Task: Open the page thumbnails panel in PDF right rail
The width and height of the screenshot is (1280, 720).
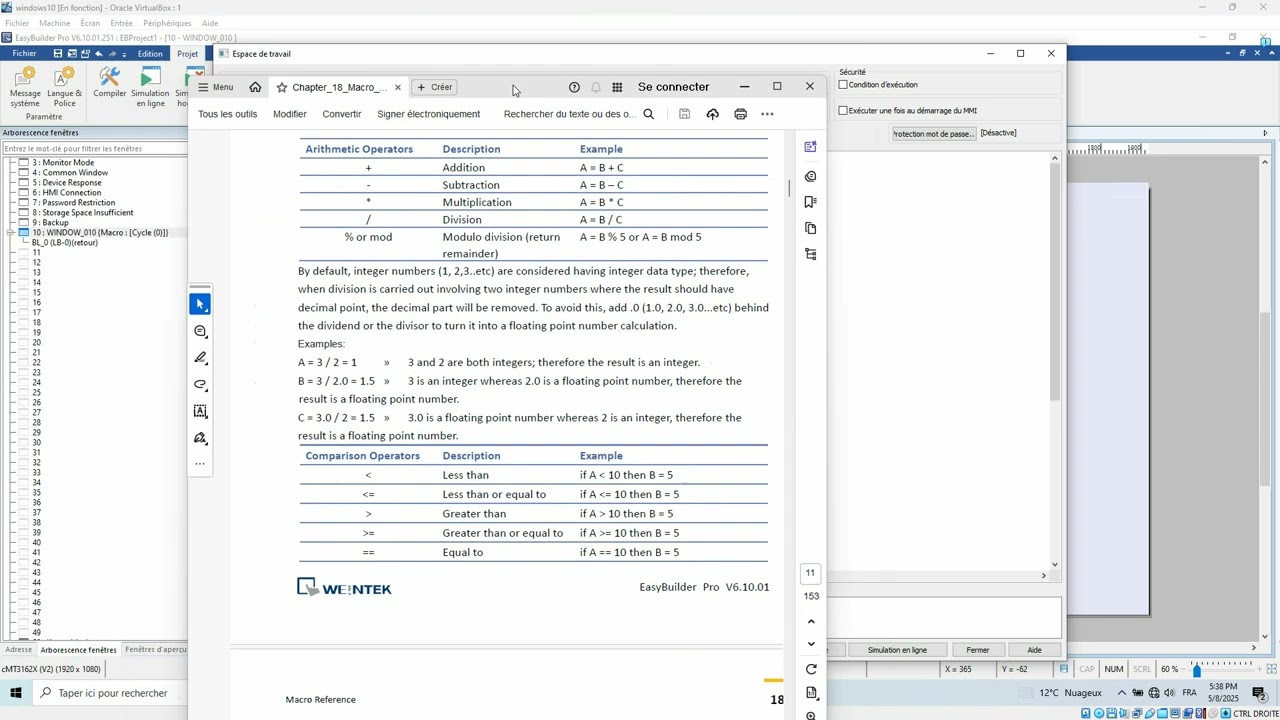Action: (810, 228)
